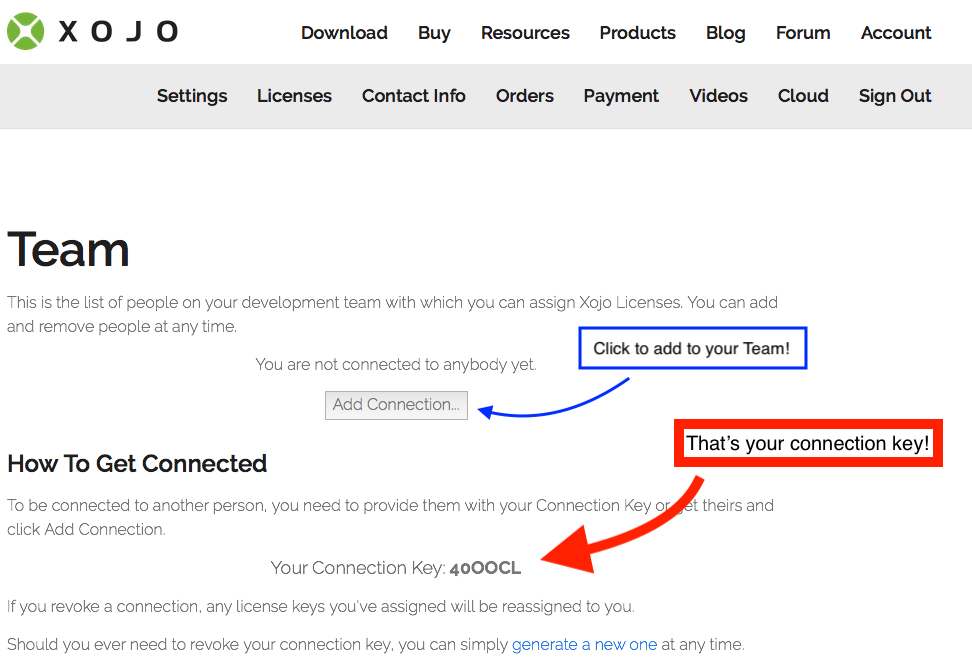The width and height of the screenshot is (972, 668).
Task: View the Contact Info tab
Action: pyautogui.click(x=413, y=96)
